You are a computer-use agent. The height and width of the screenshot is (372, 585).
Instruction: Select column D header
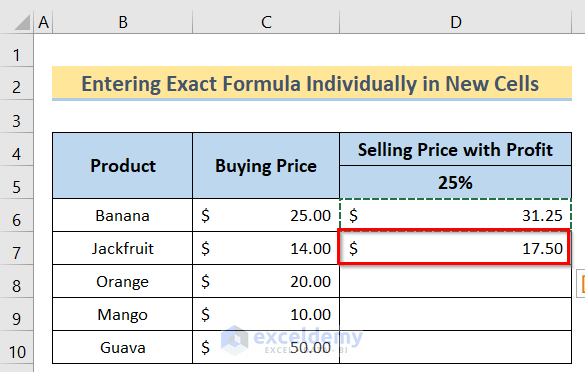coord(456,22)
